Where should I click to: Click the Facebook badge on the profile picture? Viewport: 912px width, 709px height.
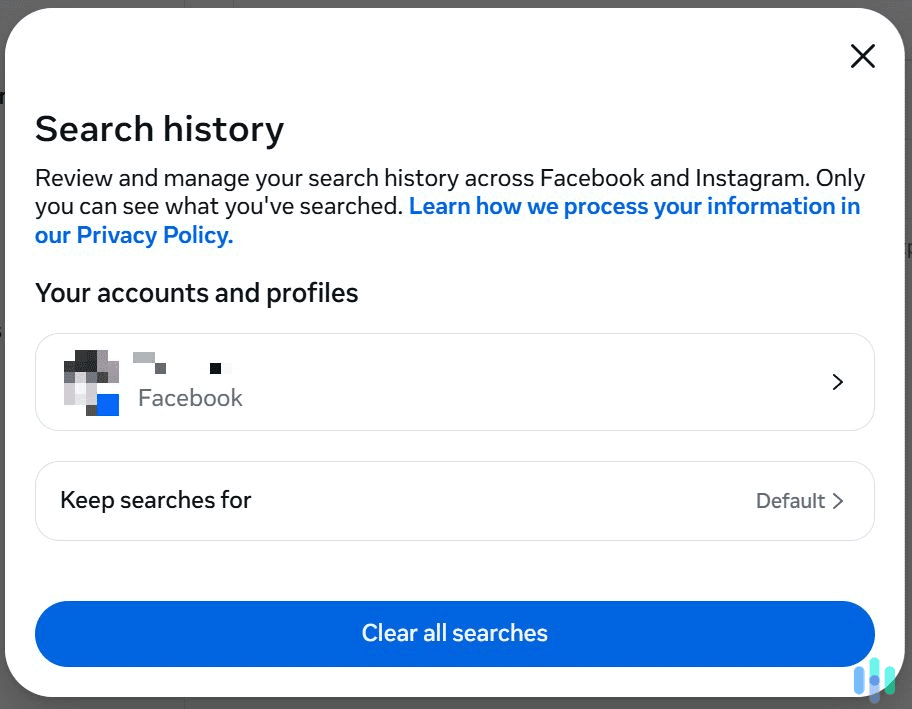pos(108,404)
